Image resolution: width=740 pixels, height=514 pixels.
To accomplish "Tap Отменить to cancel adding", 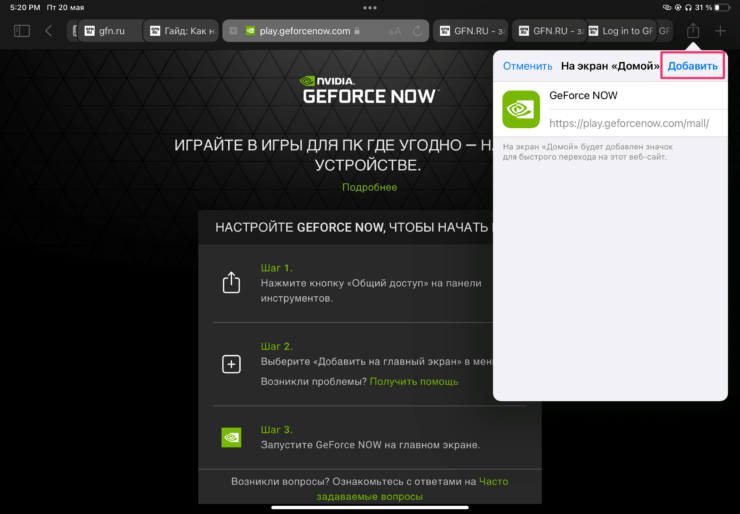I will point(527,66).
